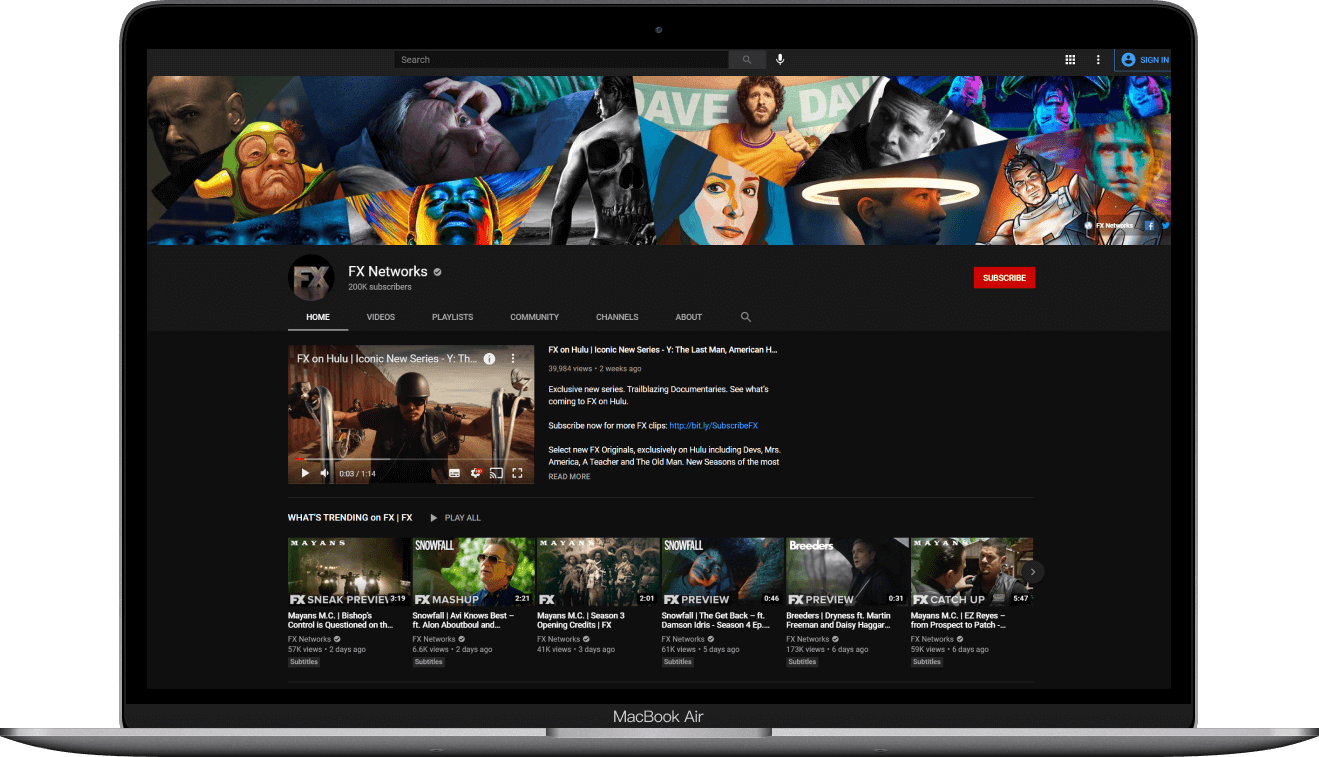Click the magnifier search button beside search box

[x=747, y=60]
